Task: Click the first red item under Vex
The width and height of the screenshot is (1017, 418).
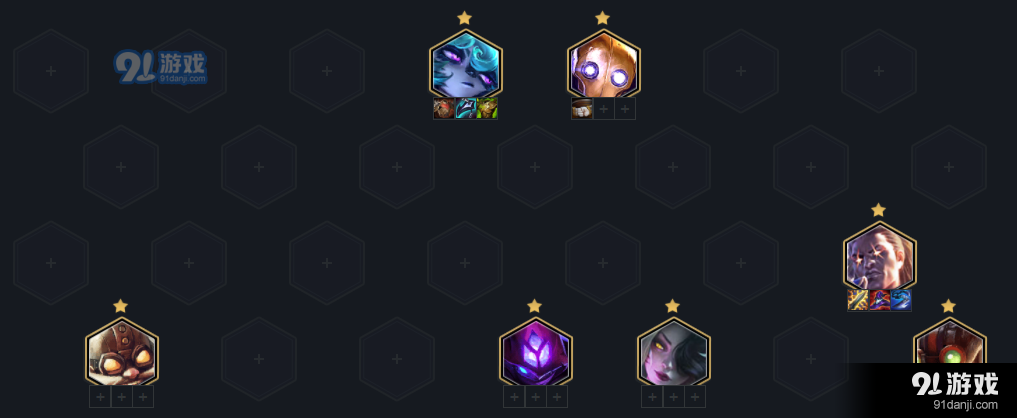Action: click(444, 108)
